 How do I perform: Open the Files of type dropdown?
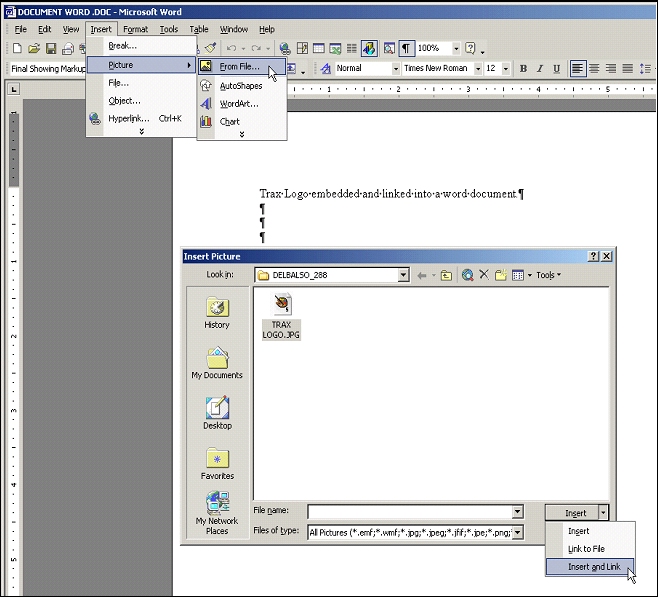pos(518,533)
